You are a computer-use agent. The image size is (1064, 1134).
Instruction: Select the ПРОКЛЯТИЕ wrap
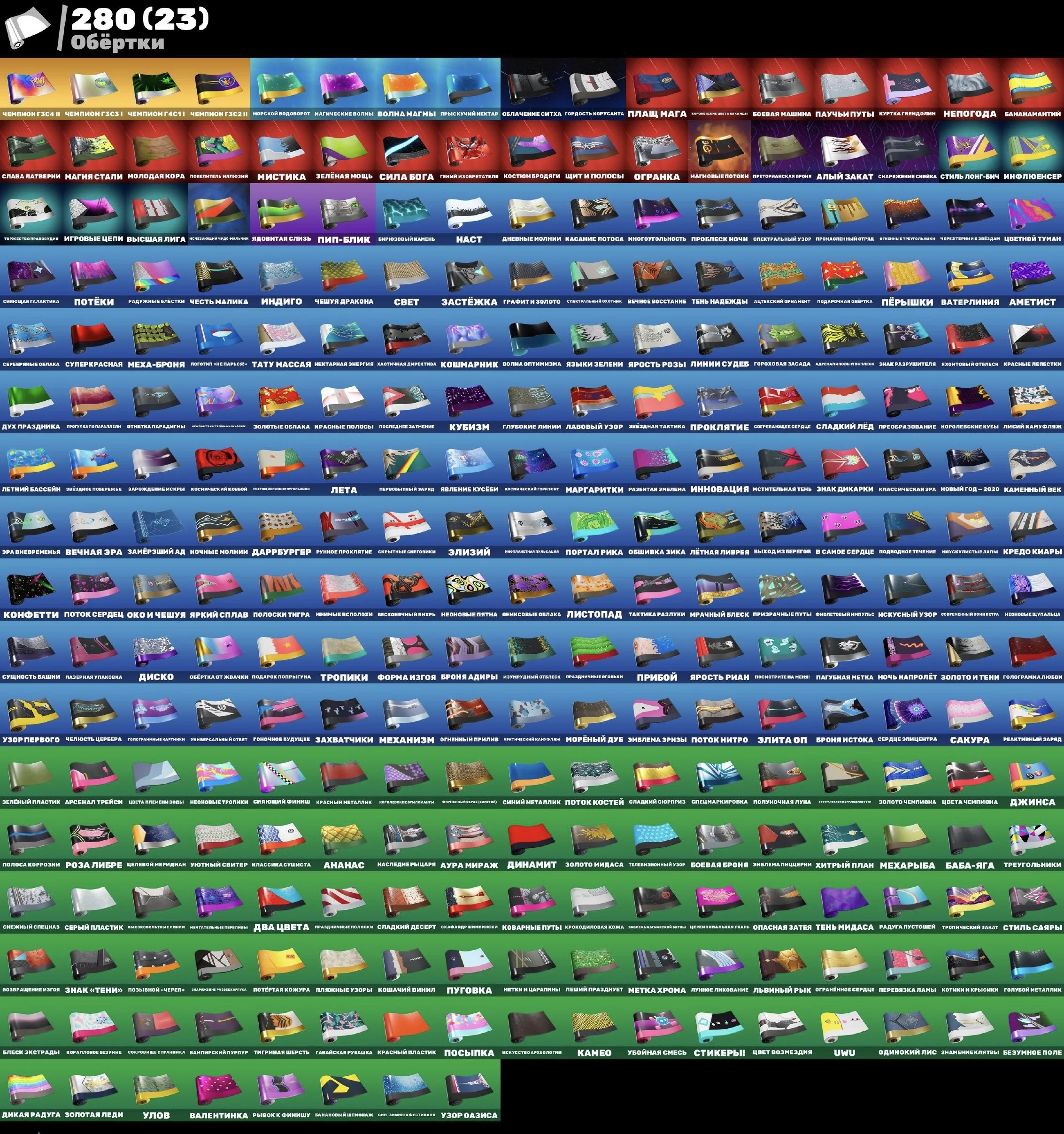tap(719, 400)
